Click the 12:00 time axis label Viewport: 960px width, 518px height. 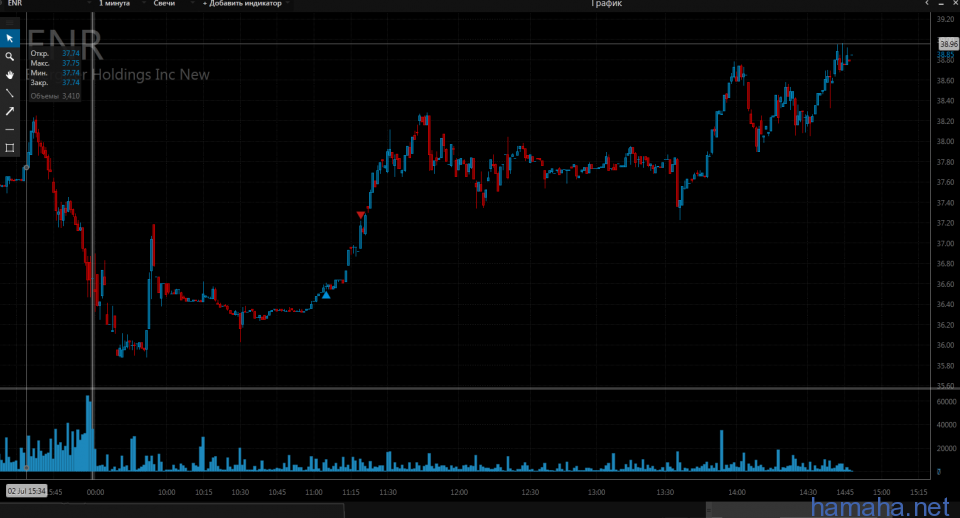coord(459,492)
